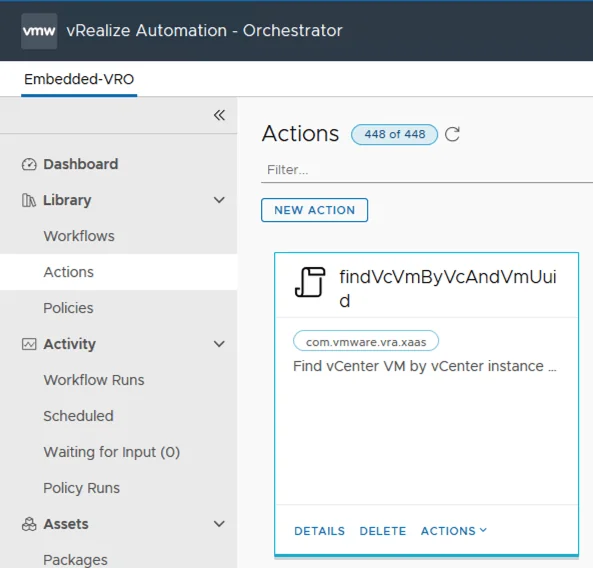Open Scheduled in the sidebar
593x568 pixels.
click(x=78, y=416)
